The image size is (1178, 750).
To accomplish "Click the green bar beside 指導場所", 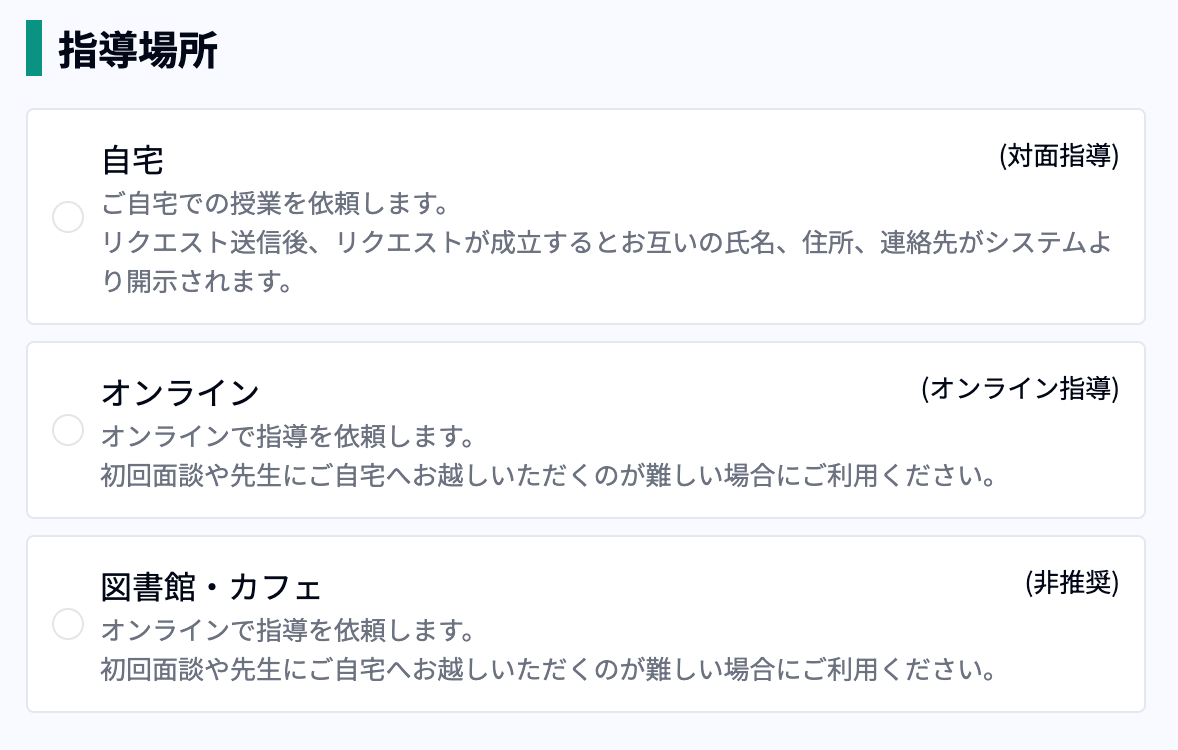I will click(34, 49).
